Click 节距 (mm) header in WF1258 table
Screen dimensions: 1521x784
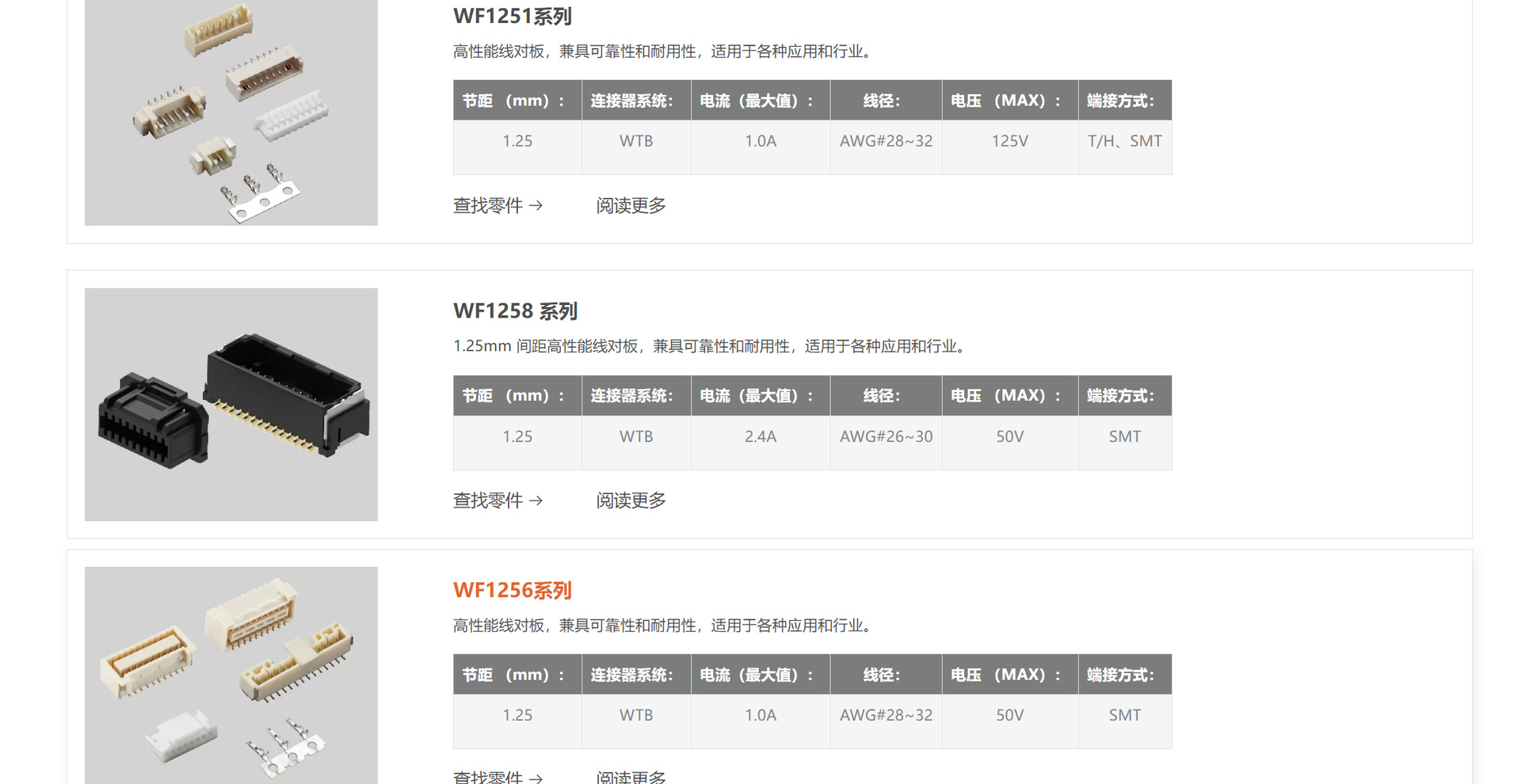[517, 396]
